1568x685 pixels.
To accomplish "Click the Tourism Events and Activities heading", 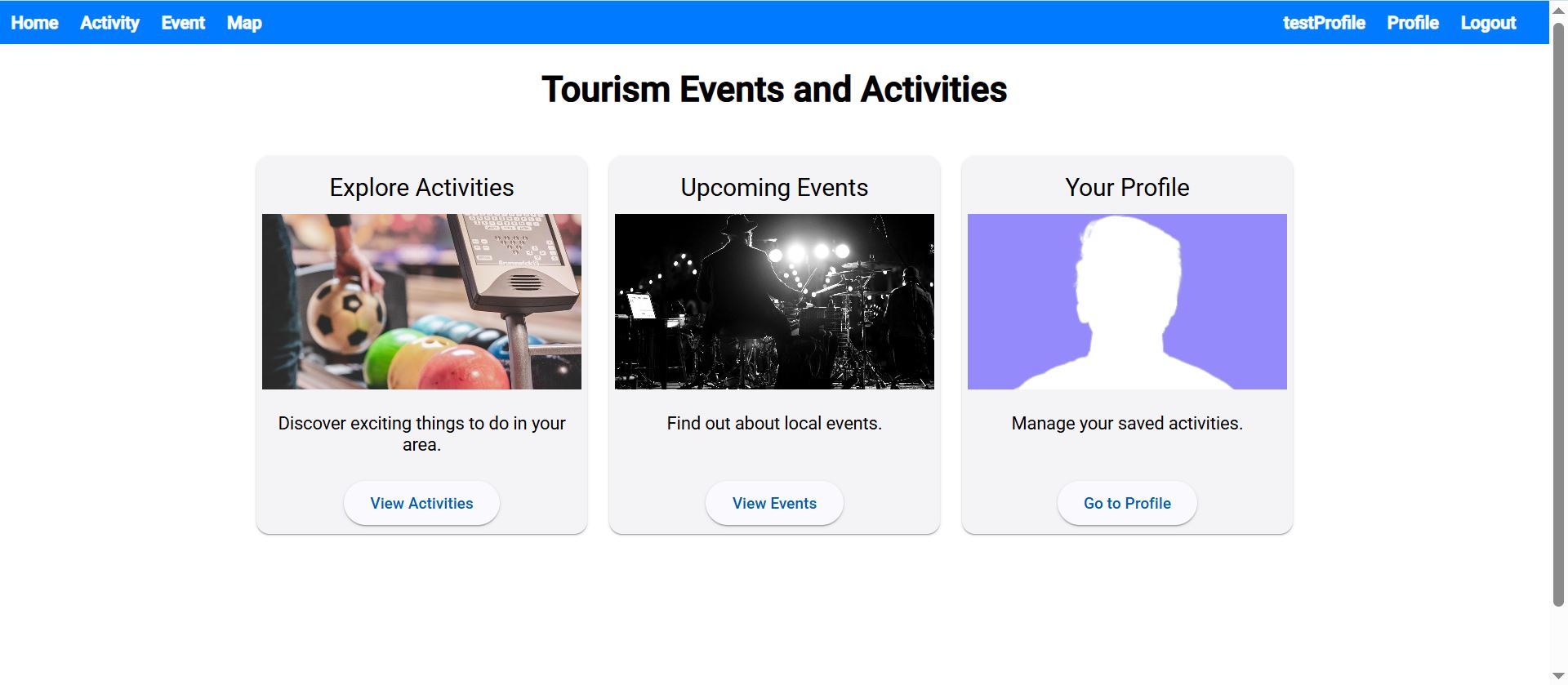I will pos(774,89).
